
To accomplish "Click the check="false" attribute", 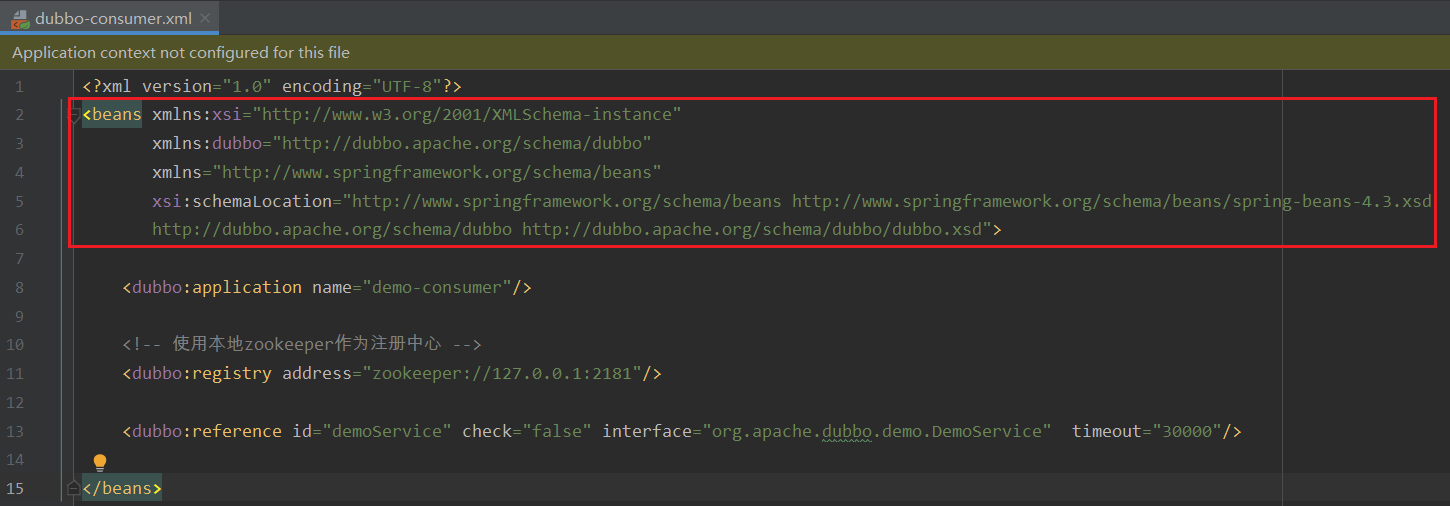I will (x=526, y=431).
